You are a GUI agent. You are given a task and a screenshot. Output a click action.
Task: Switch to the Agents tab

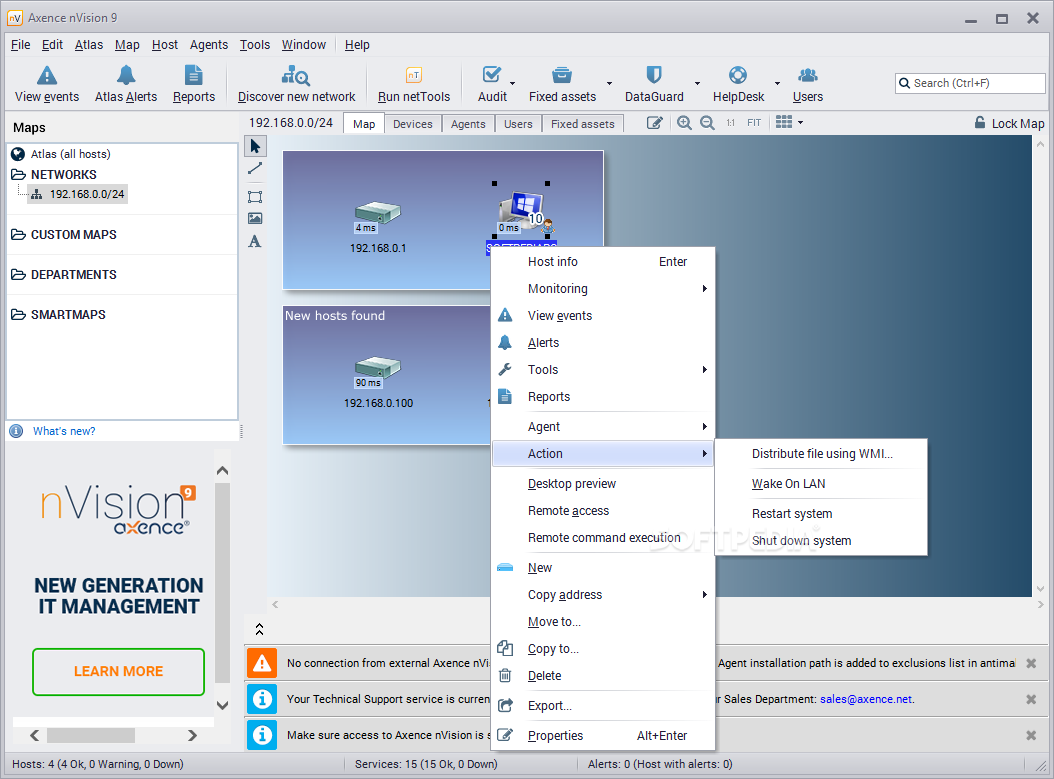click(468, 124)
